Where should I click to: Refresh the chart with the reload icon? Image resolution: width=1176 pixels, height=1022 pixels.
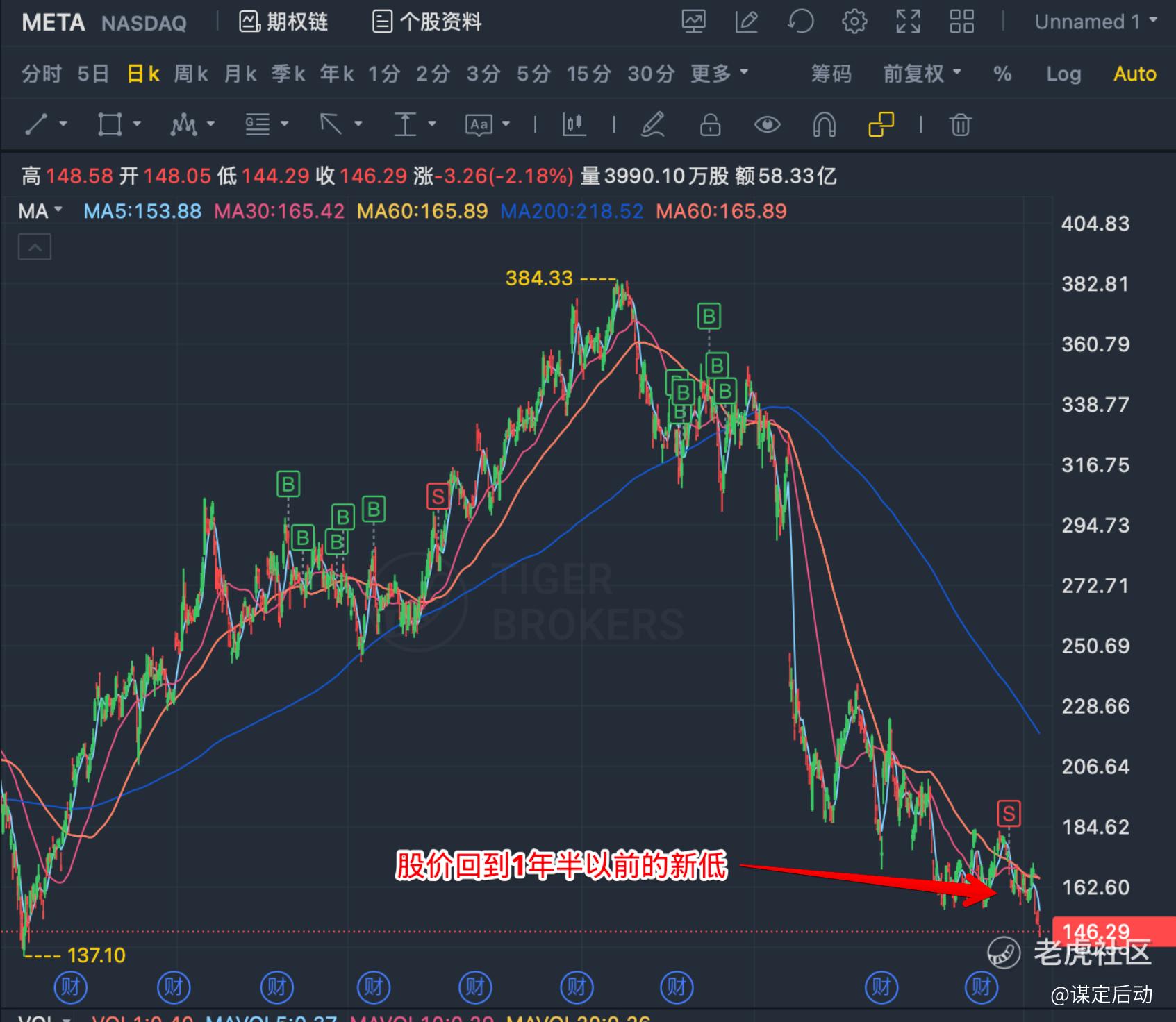tap(800, 22)
